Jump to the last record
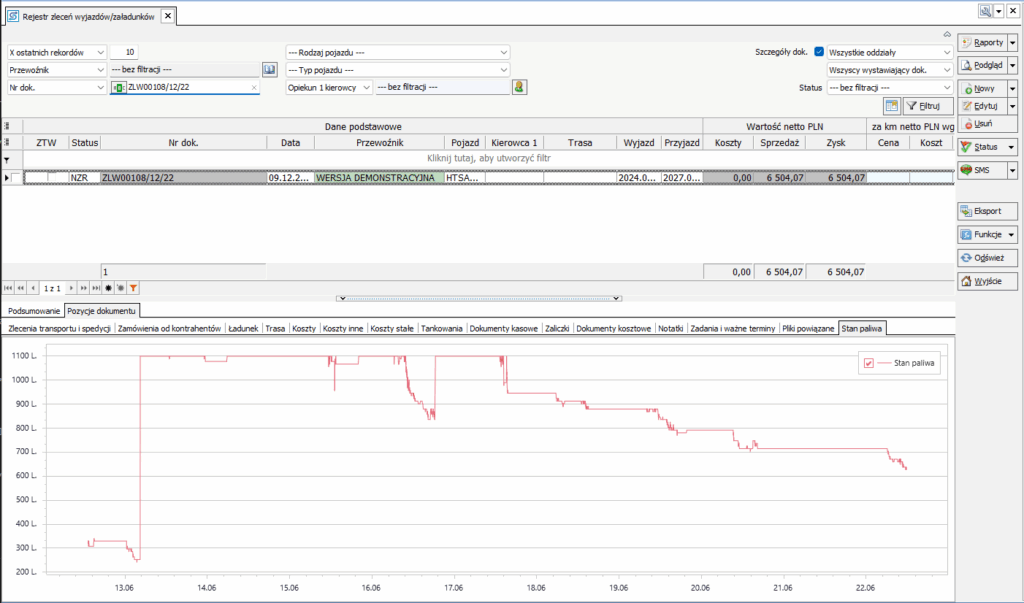The image size is (1024, 603). click(96, 288)
